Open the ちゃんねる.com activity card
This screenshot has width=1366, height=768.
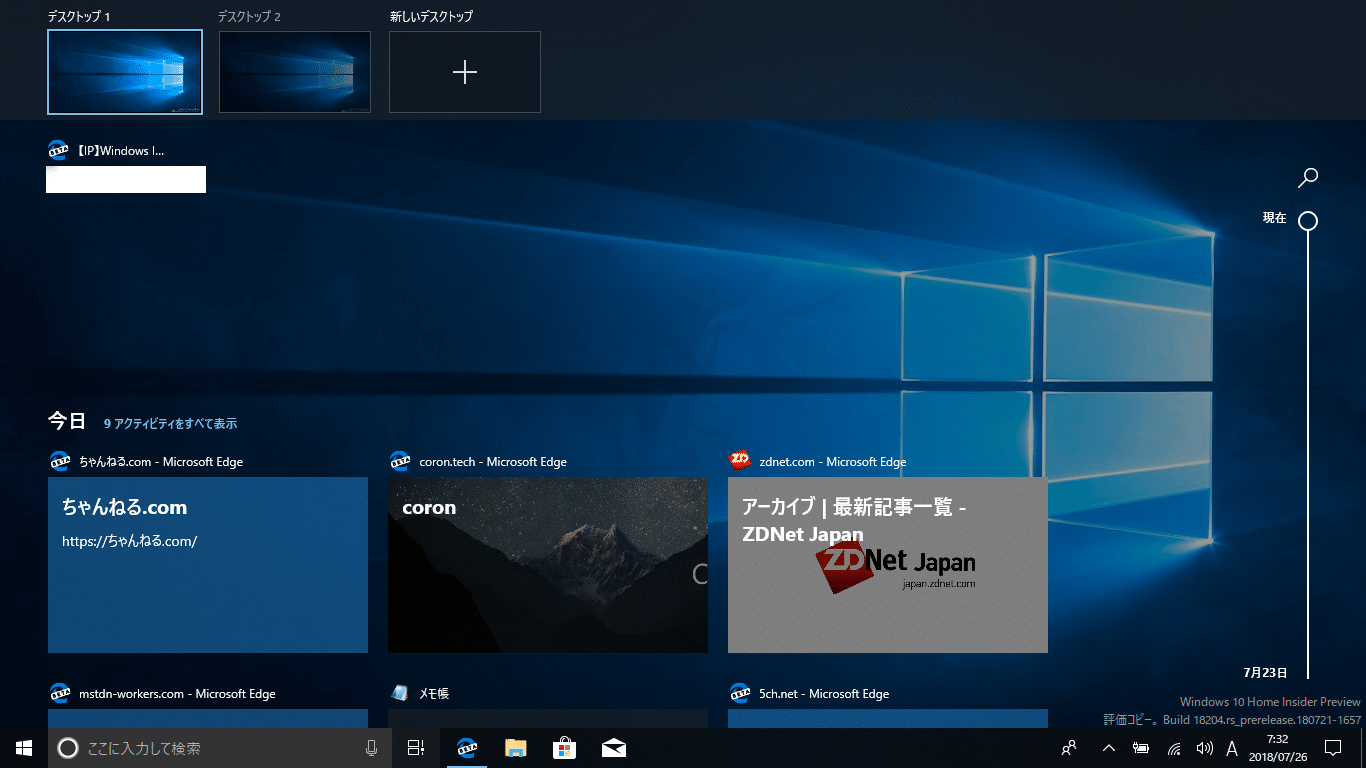click(x=208, y=565)
